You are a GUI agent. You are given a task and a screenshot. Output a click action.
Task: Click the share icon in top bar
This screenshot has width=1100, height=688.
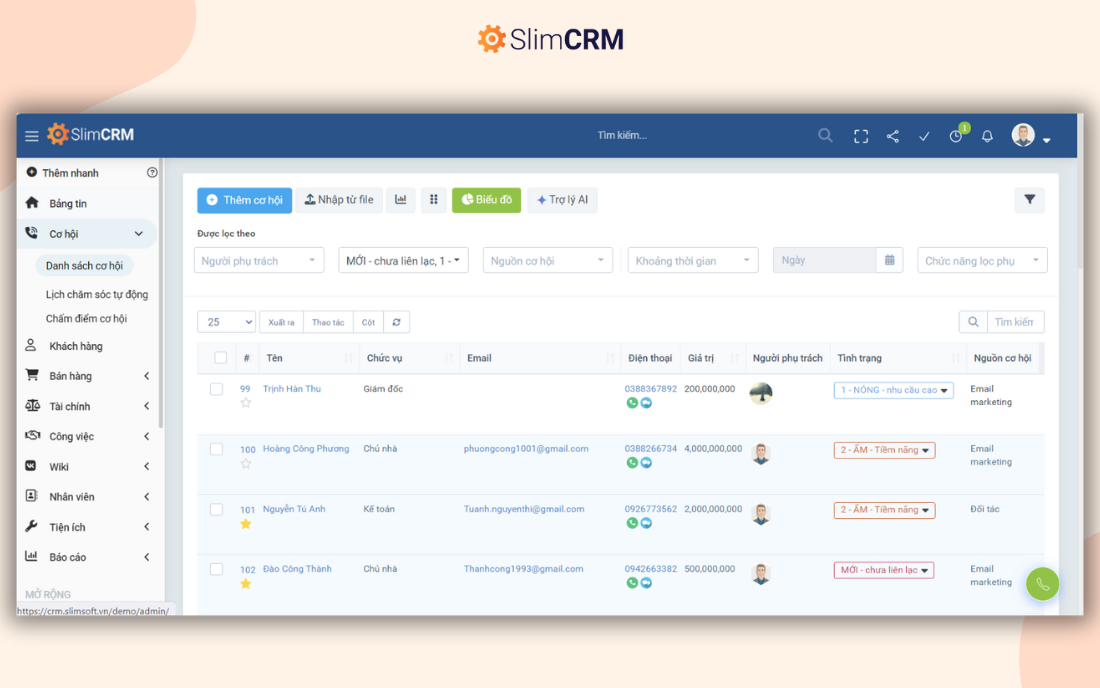click(x=892, y=136)
